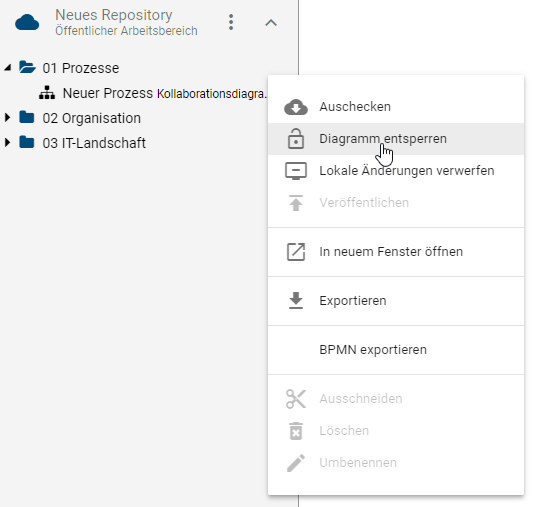Click the scissors cut icon
Image resolution: width=534 pixels, height=507 pixels.
296,399
